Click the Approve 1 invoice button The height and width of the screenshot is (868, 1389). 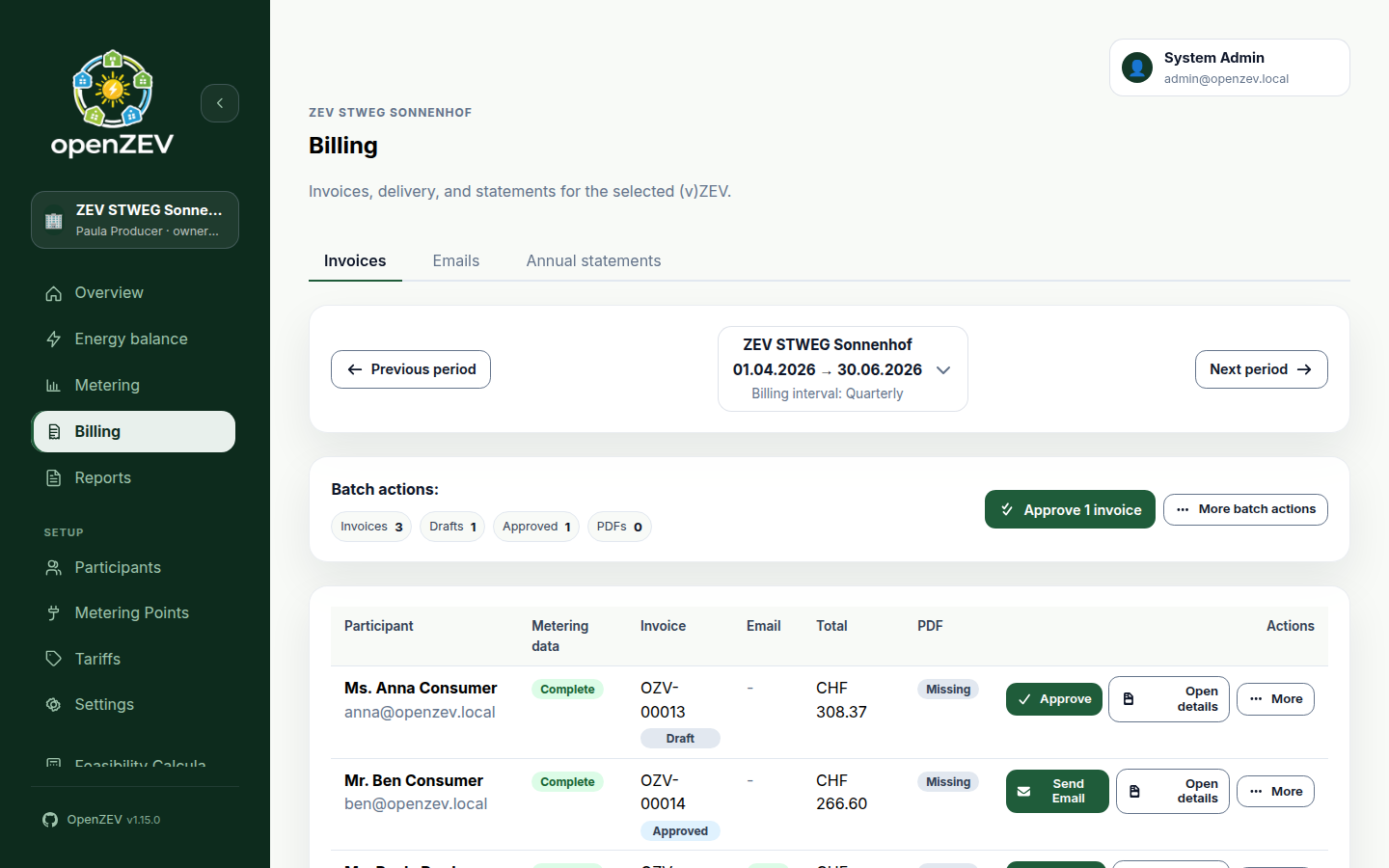pyautogui.click(x=1070, y=509)
